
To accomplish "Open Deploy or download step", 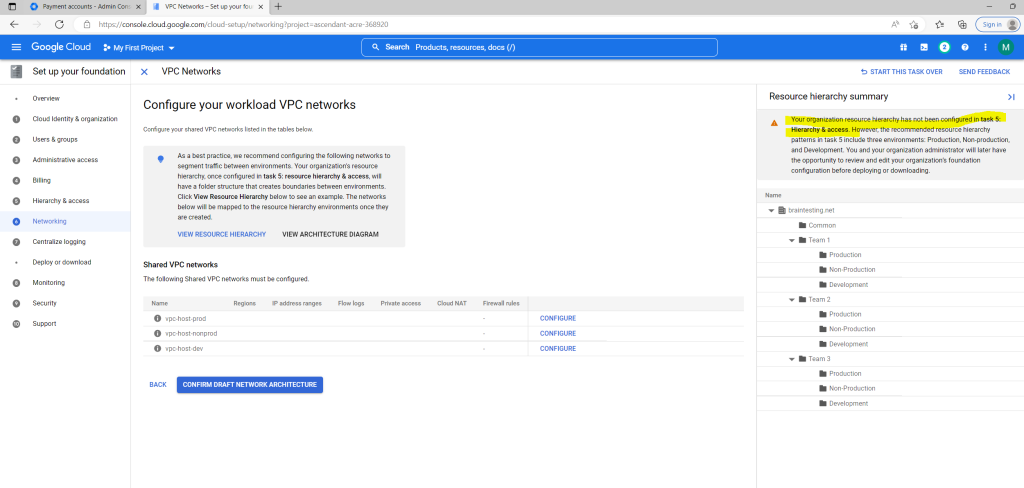I will (x=62, y=262).
